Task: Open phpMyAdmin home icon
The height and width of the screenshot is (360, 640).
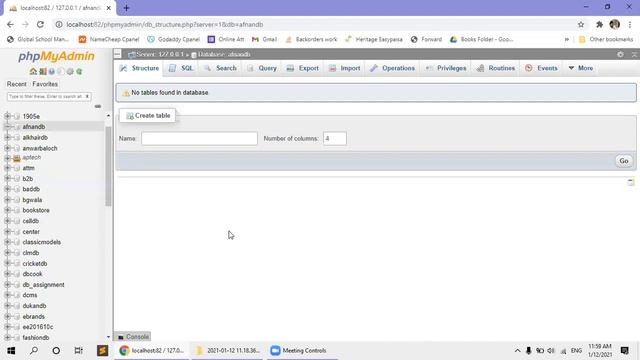Action: [x=33, y=71]
